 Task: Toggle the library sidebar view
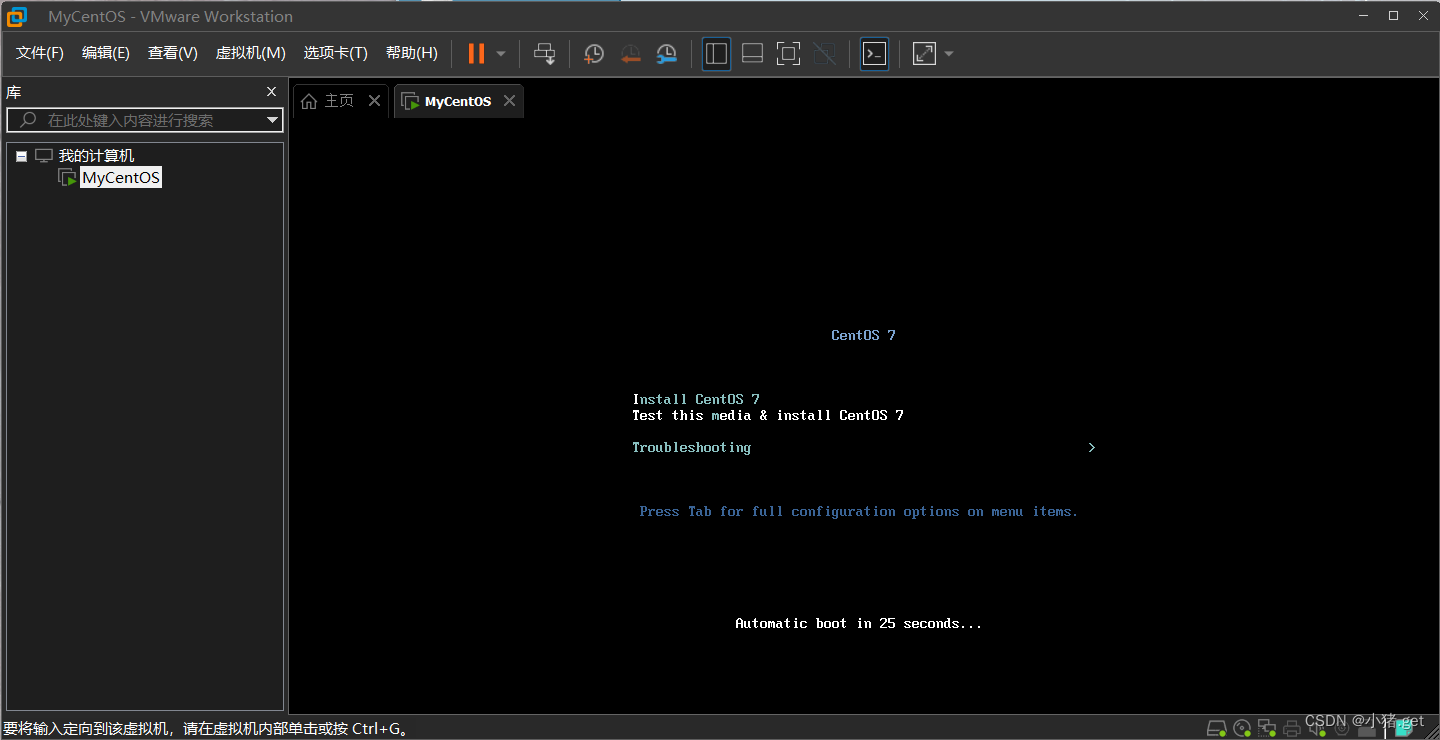click(716, 54)
